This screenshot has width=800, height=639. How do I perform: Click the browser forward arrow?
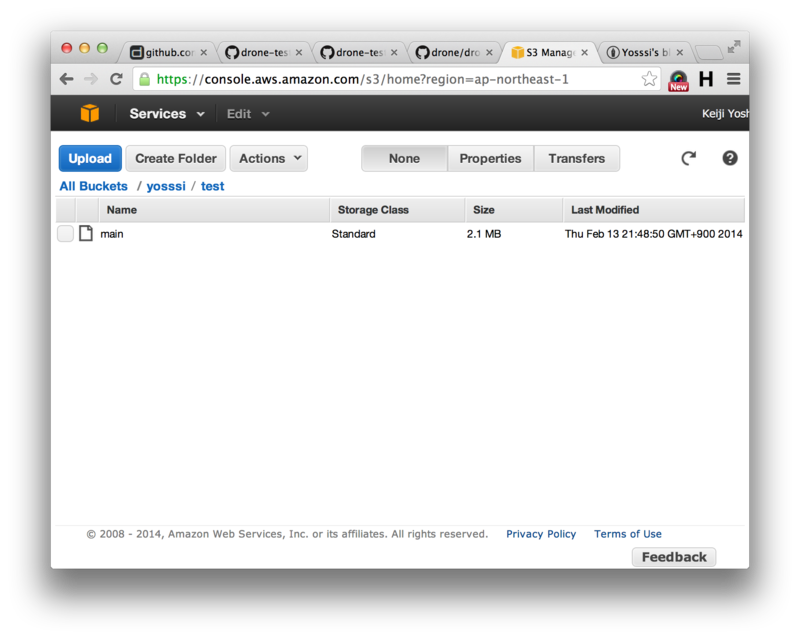pyautogui.click(x=91, y=79)
